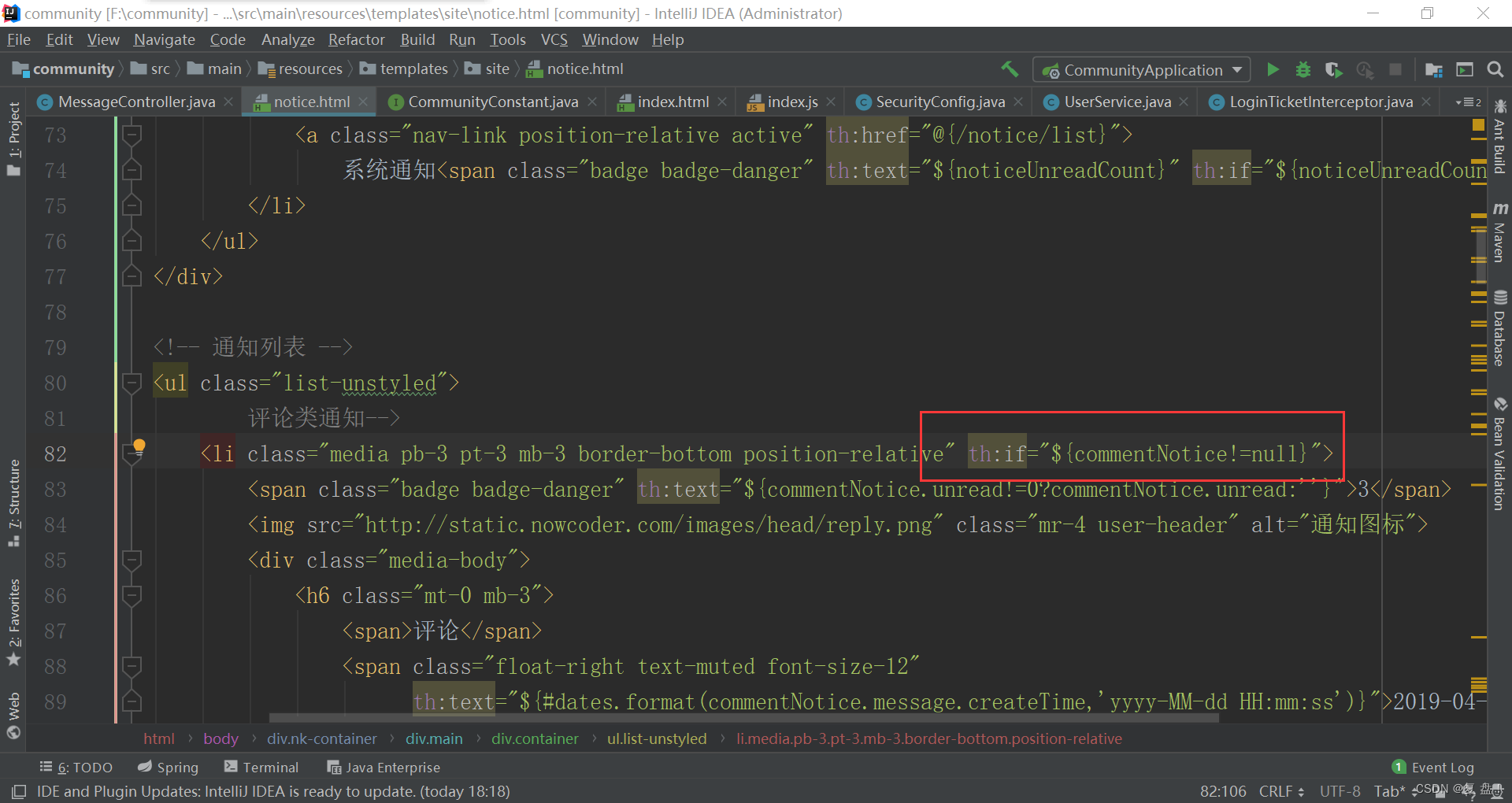Open Search Everywhere magnifier icon
The image size is (1512, 803).
tap(1495, 69)
